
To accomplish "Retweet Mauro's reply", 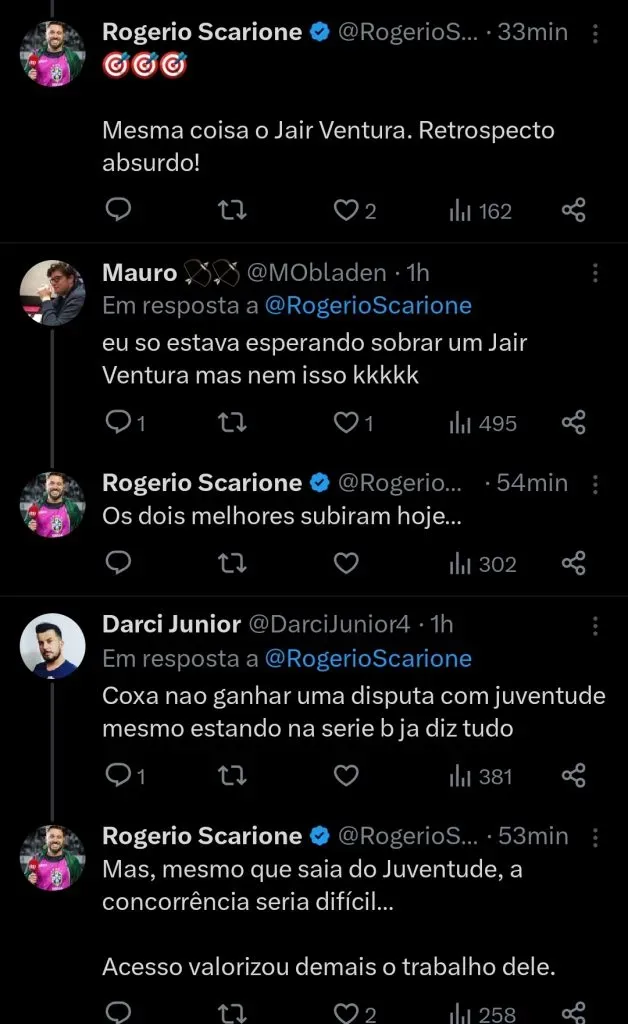I will pos(232,422).
